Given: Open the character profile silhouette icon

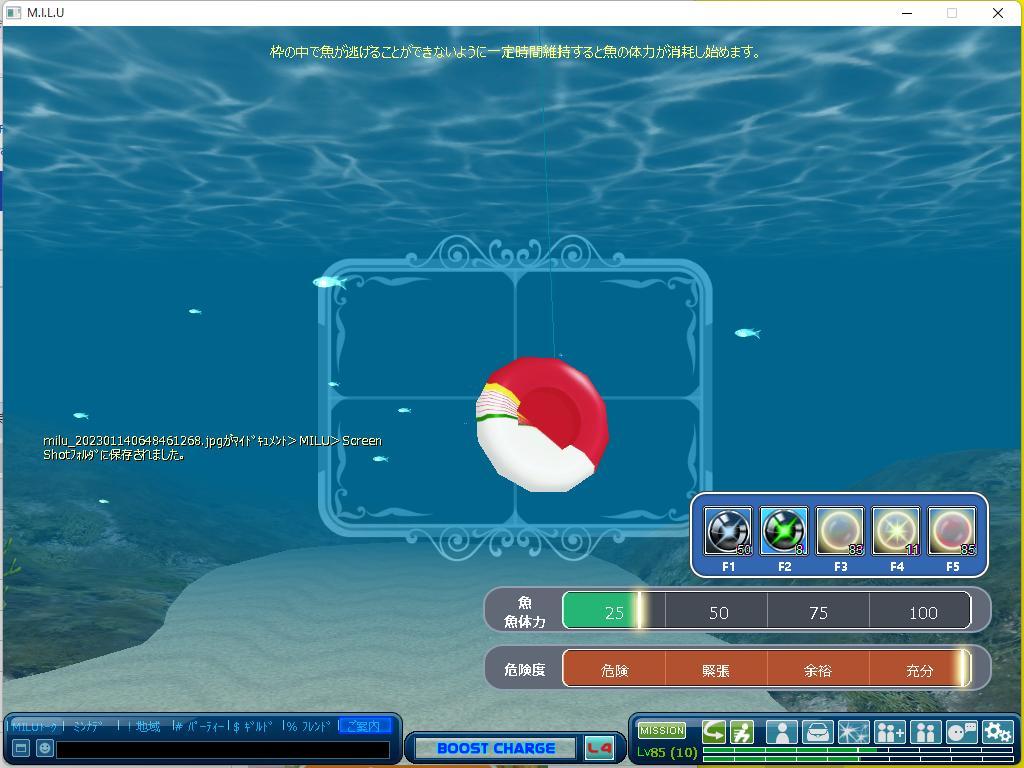Looking at the screenshot, I should (x=781, y=732).
